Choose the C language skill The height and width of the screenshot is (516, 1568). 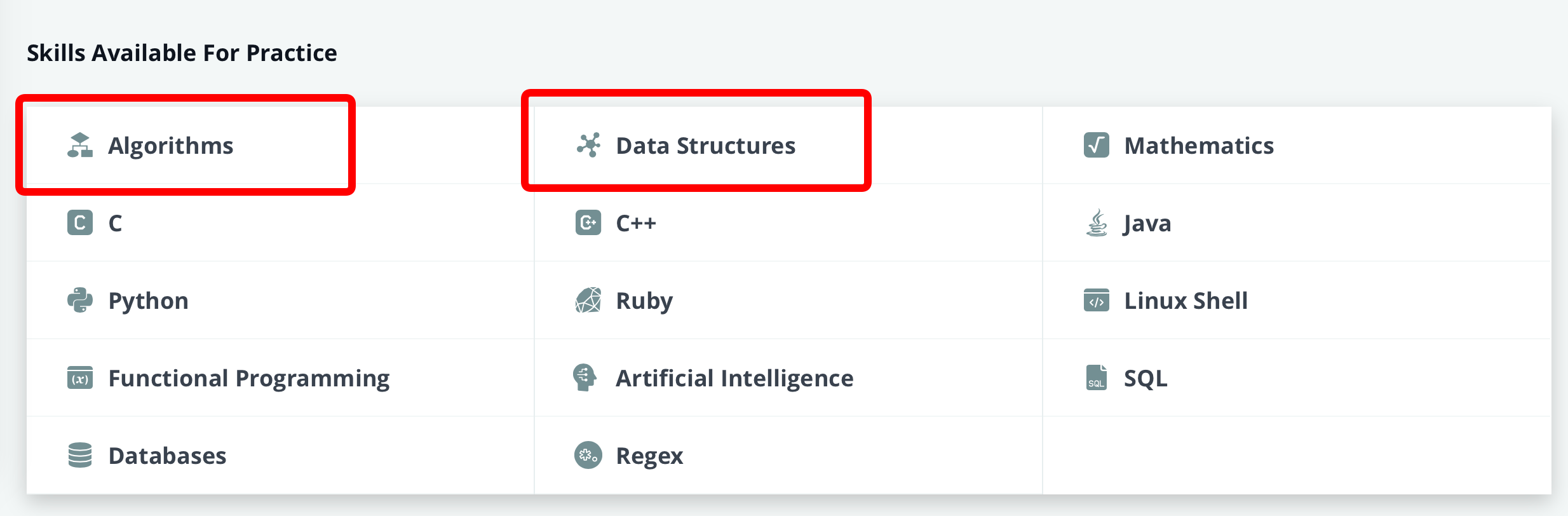[x=115, y=224]
